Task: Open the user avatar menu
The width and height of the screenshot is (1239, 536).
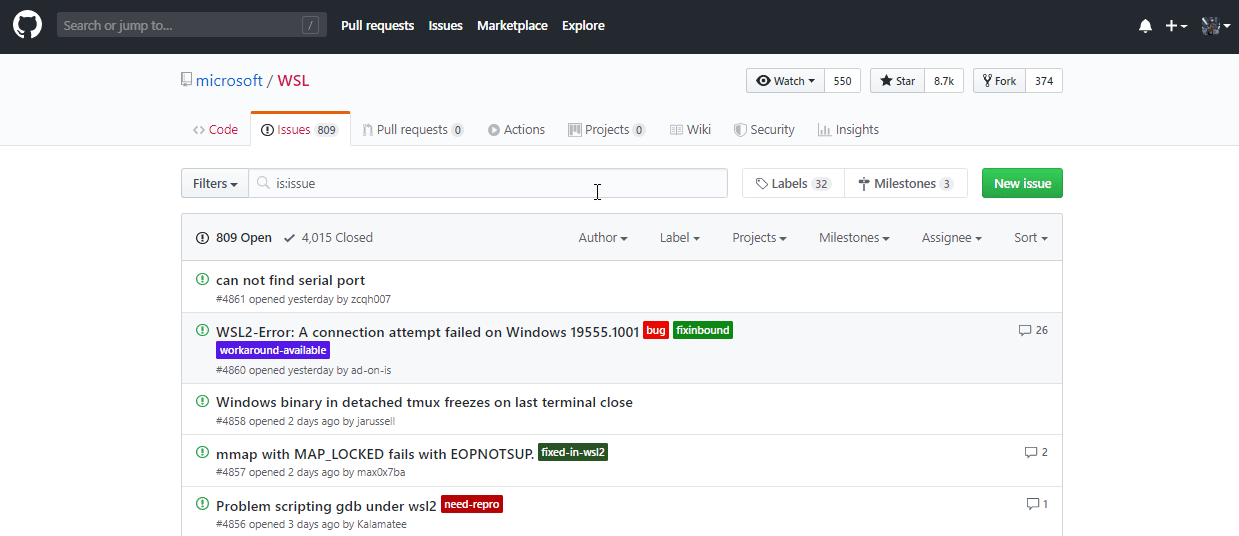Action: (x=1215, y=26)
